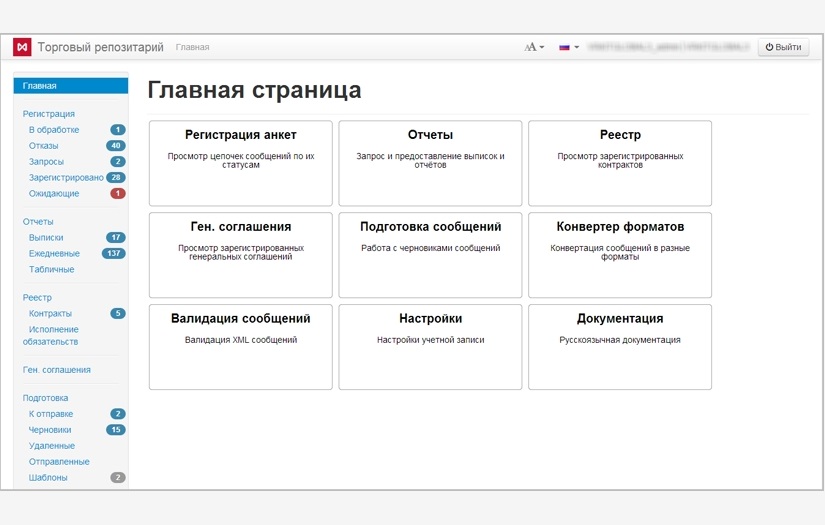Select Главная in the sidebar

(71, 86)
